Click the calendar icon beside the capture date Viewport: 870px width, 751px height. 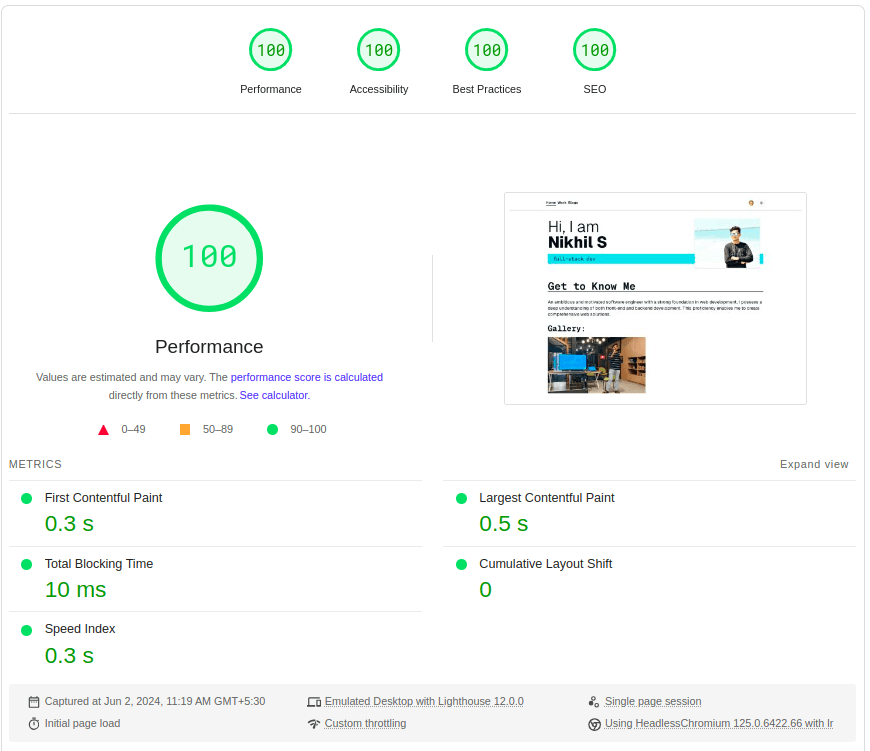point(33,701)
